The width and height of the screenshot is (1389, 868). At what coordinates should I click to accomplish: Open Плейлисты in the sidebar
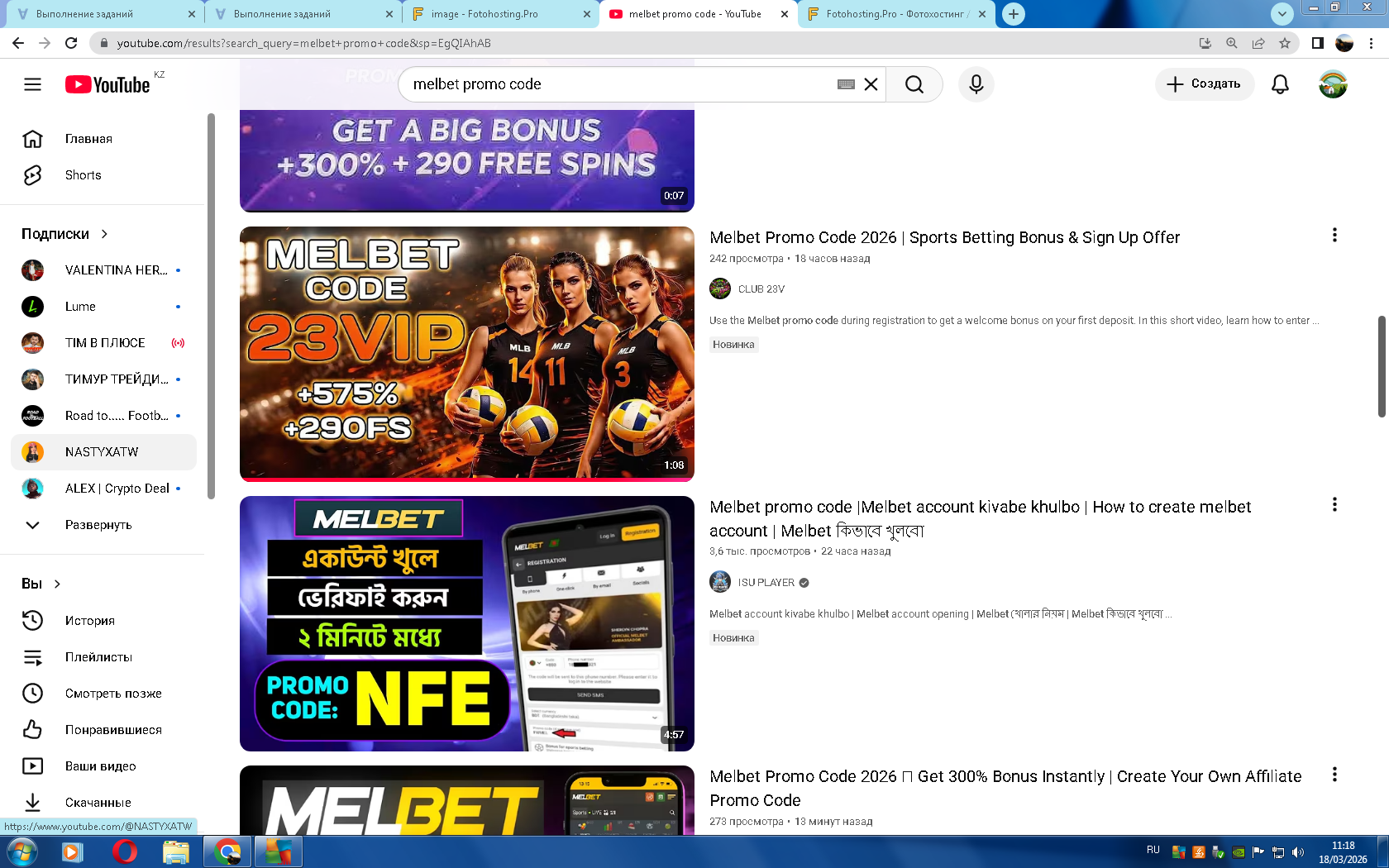(103, 657)
